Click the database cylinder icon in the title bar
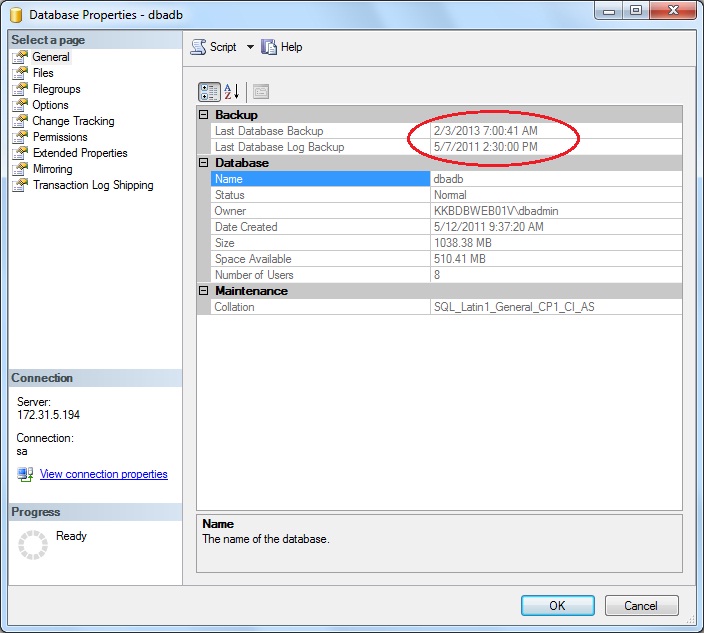This screenshot has width=704, height=633. 16,15
